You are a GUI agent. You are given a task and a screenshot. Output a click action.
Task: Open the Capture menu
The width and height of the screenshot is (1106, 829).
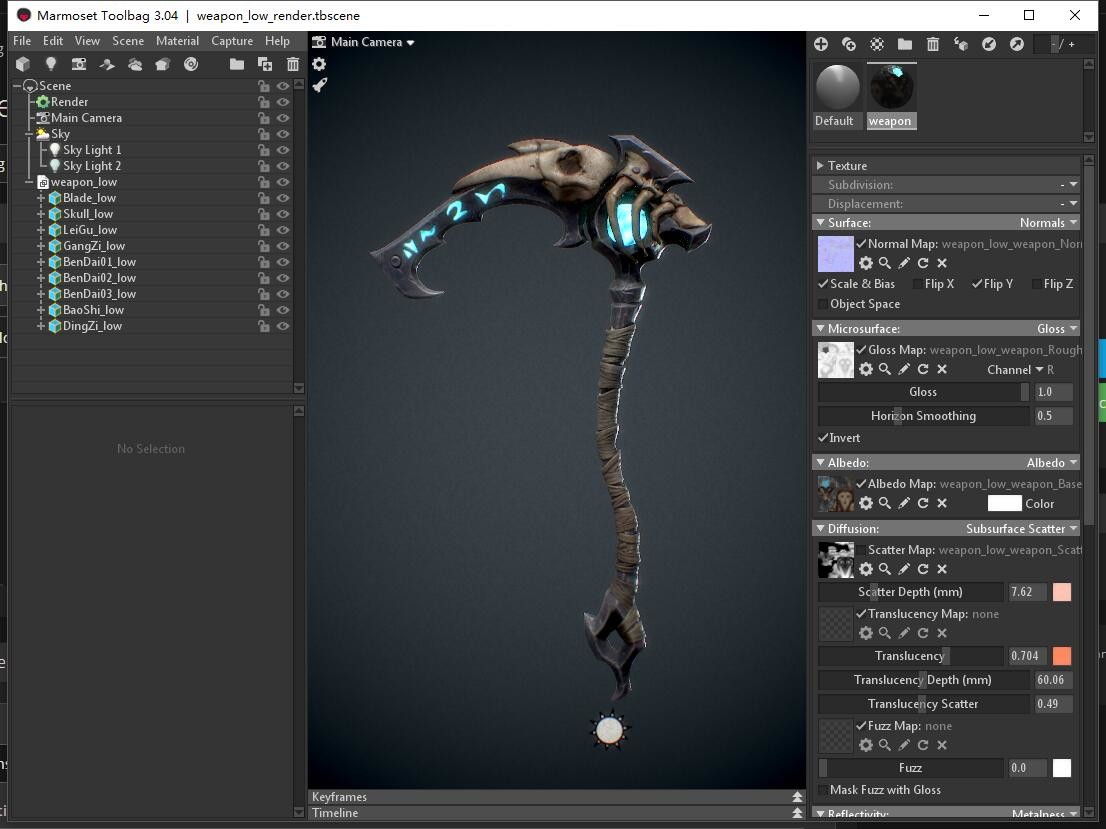click(x=232, y=41)
